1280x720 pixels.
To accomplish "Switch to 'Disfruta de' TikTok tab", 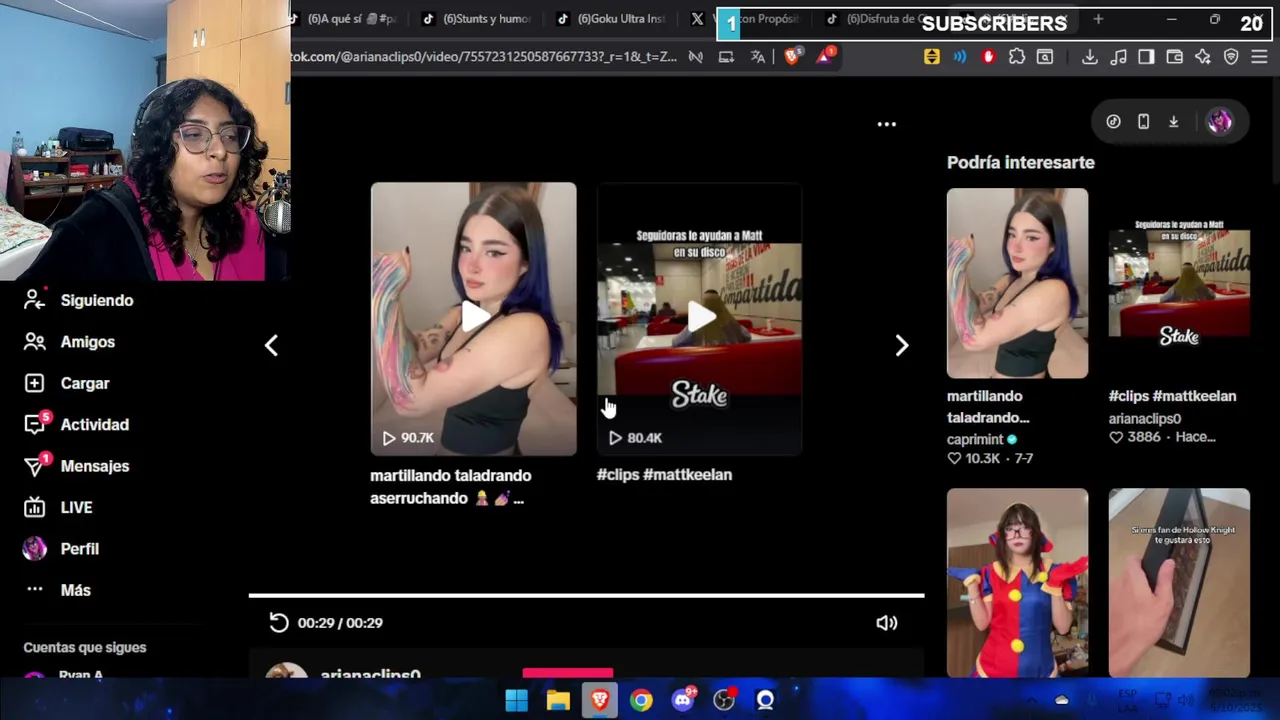I will point(880,19).
